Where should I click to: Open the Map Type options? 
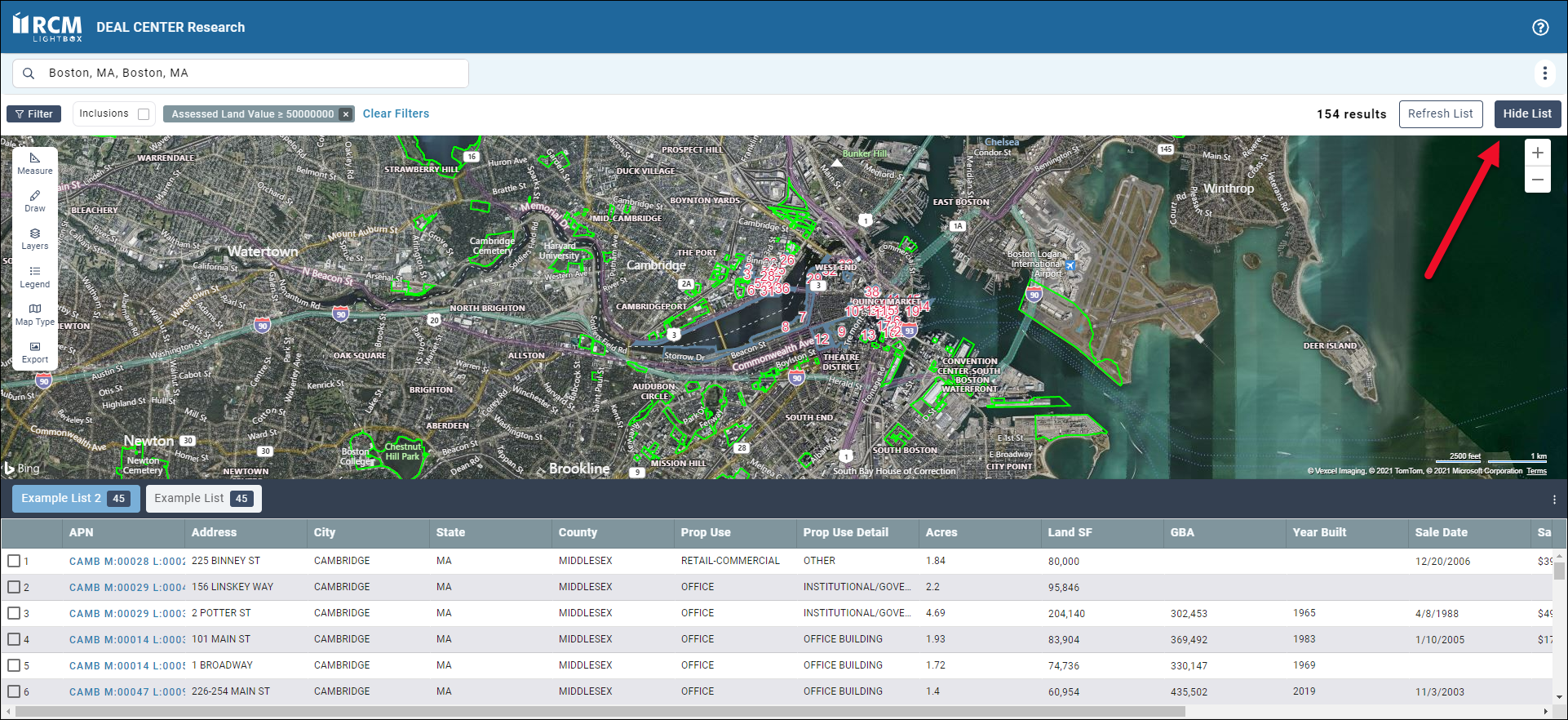pyautogui.click(x=34, y=314)
